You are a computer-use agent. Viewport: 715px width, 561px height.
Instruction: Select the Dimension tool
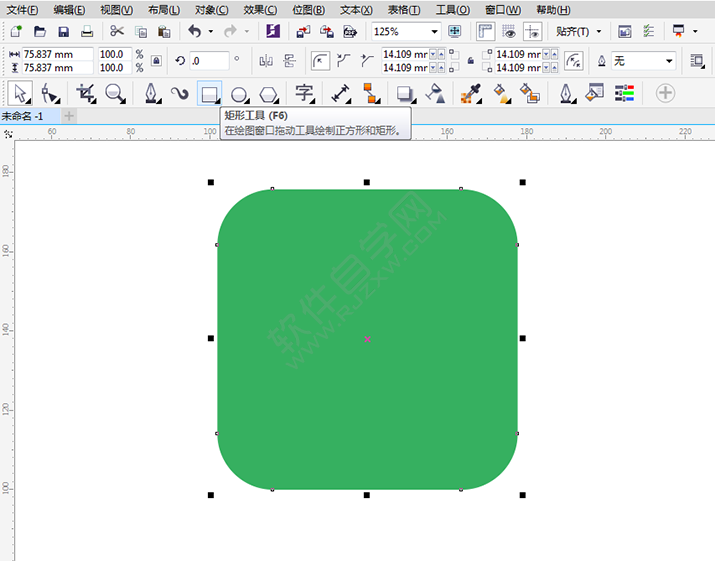click(340, 94)
